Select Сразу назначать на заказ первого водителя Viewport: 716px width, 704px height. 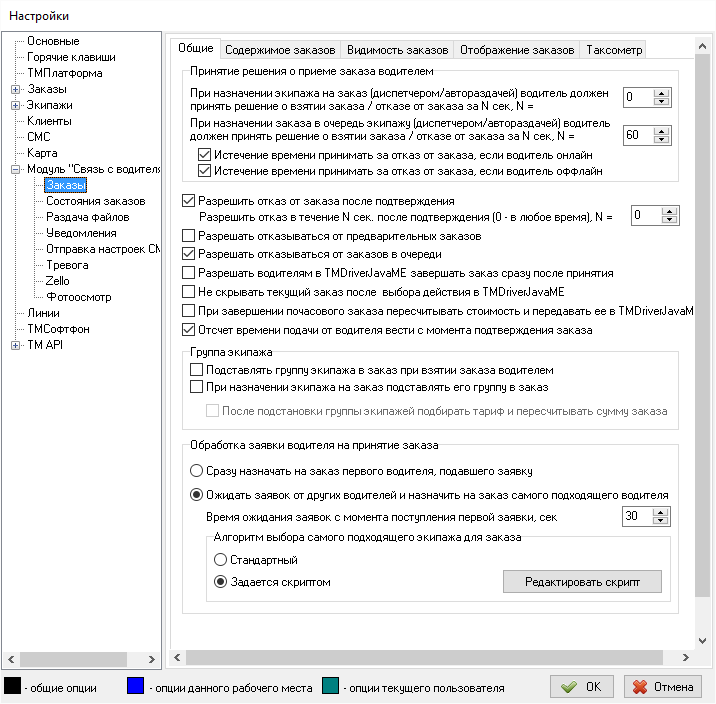(196, 470)
